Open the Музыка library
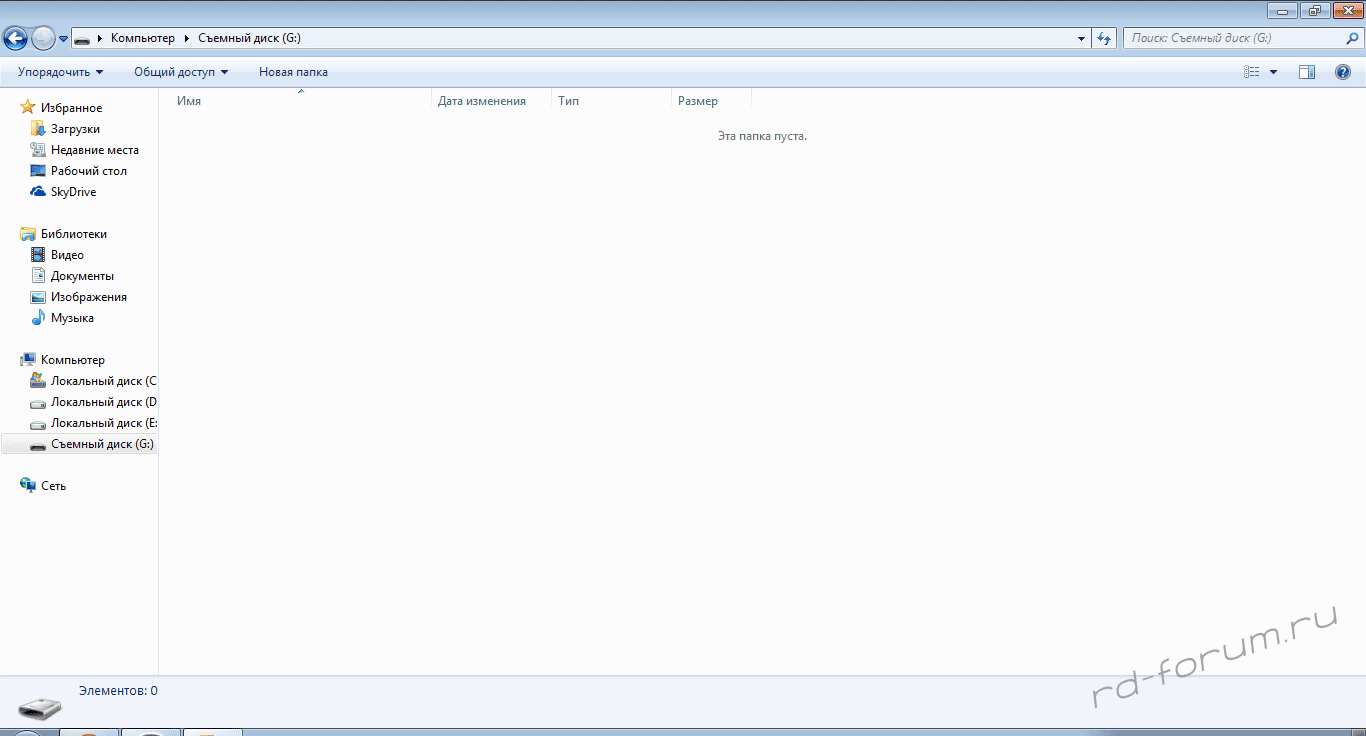The image size is (1366, 736). [x=72, y=318]
